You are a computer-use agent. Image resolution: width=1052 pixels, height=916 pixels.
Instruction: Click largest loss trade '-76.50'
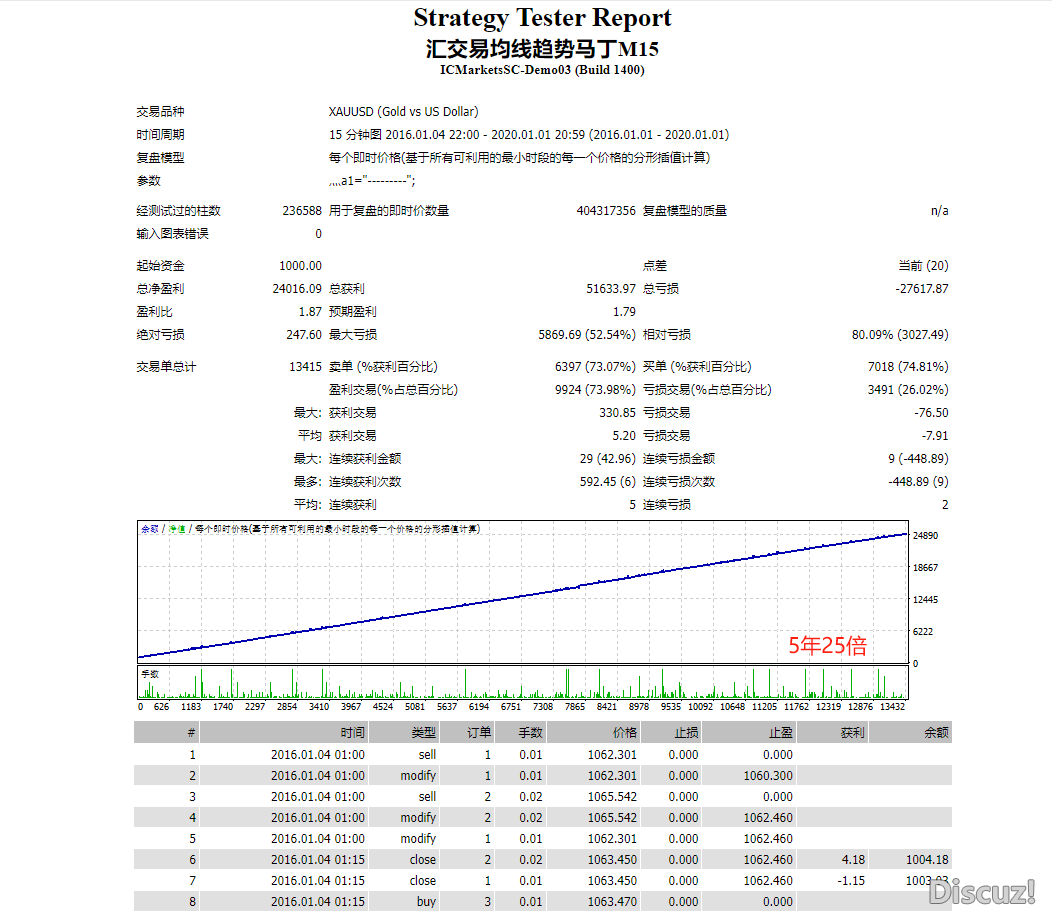[931, 413]
